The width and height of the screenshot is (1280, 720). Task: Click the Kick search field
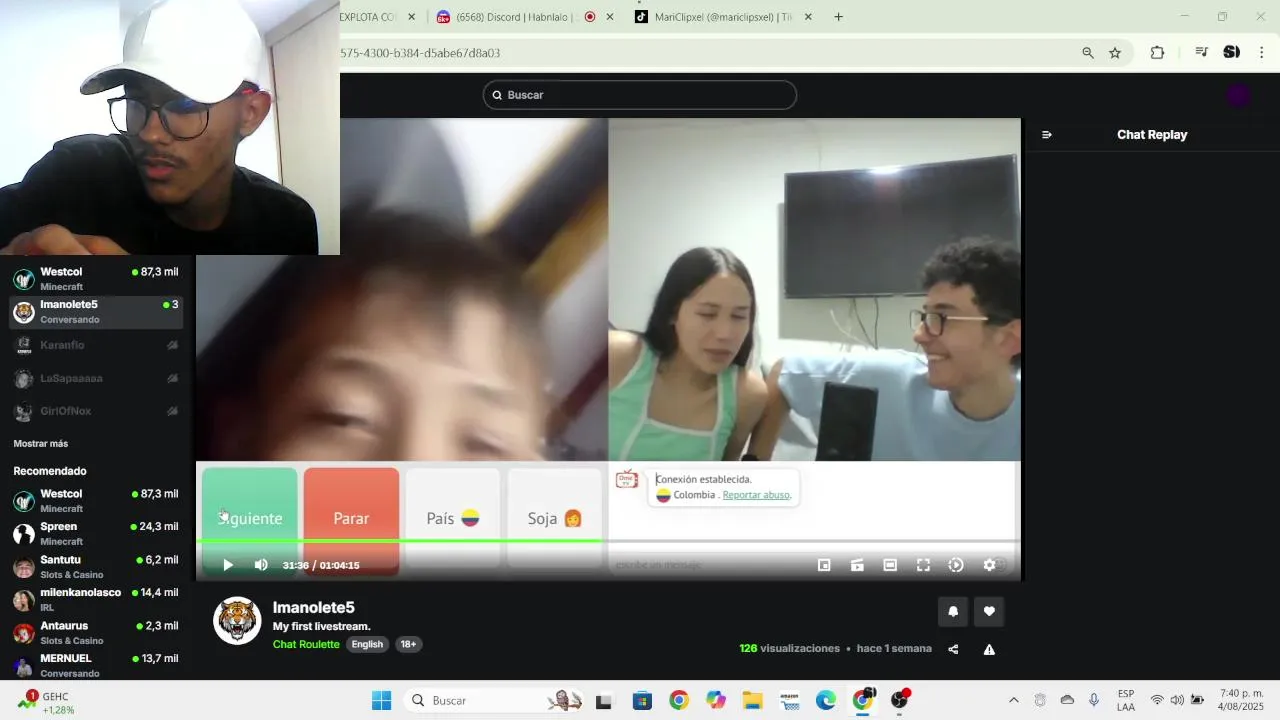coord(640,95)
